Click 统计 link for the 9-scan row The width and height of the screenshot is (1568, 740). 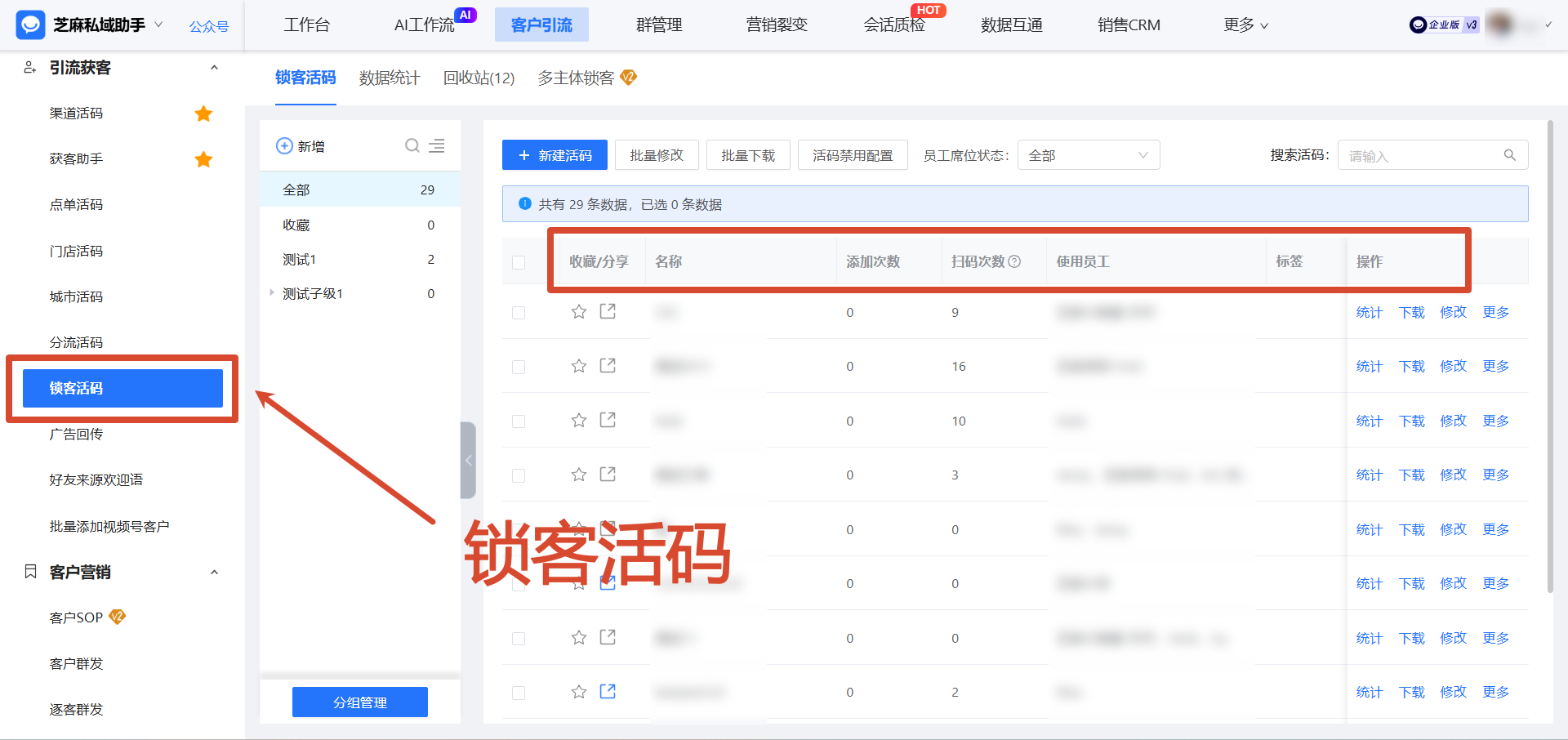(x=1369, y=312)
